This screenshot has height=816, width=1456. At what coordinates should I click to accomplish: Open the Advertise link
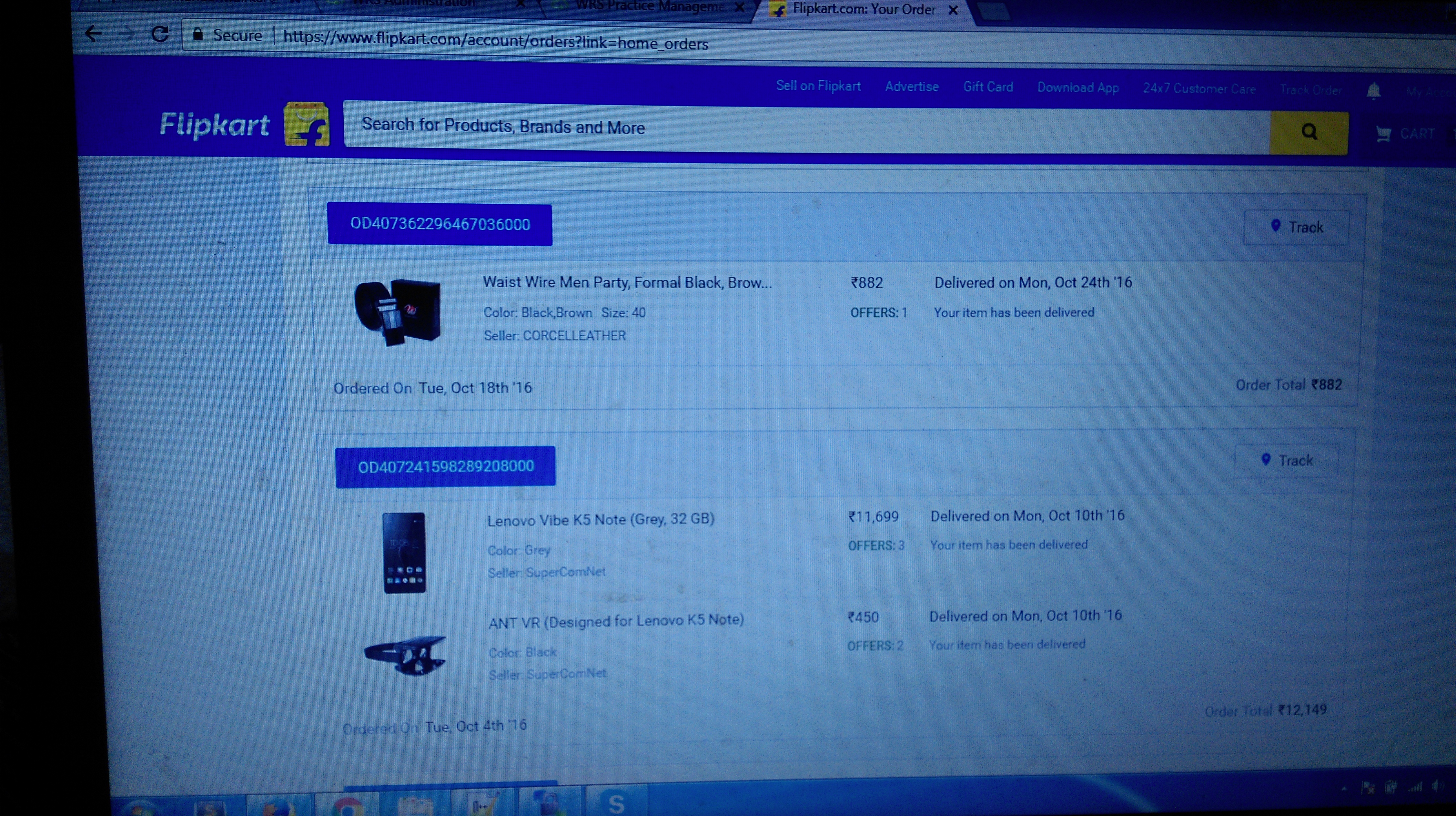(912, 86)
